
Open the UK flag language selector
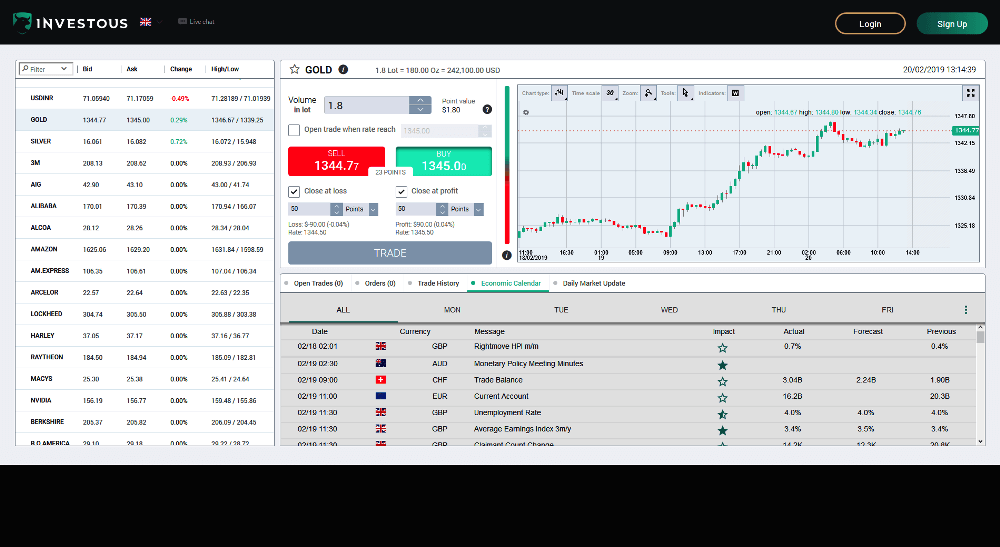point(151,22)
